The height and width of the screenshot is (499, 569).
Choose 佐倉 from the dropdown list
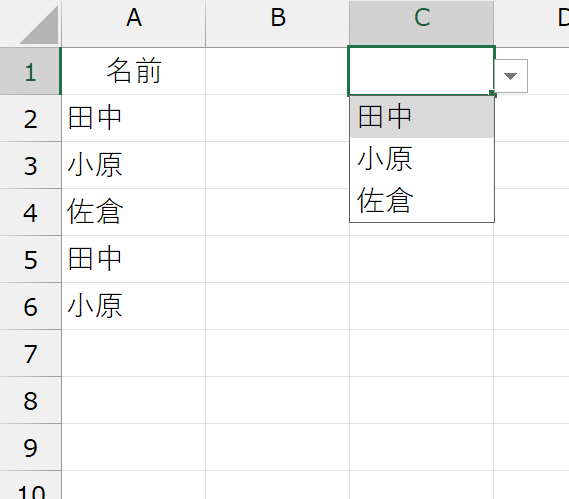point(422,200)
